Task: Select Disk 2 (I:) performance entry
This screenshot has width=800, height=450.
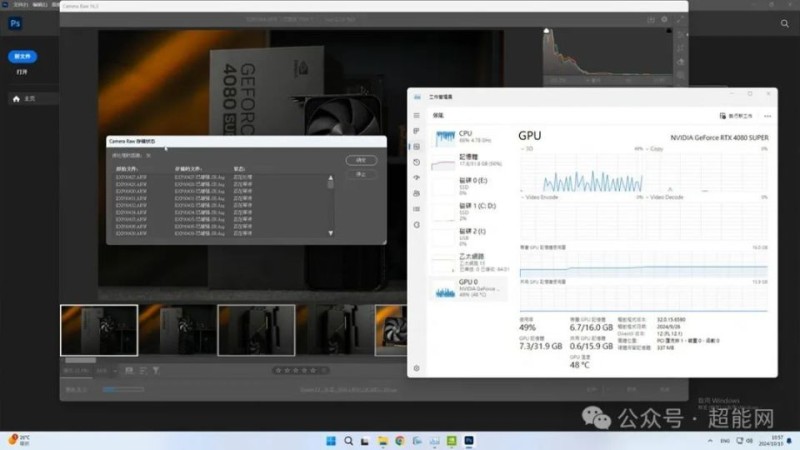Action: point(468,237)
